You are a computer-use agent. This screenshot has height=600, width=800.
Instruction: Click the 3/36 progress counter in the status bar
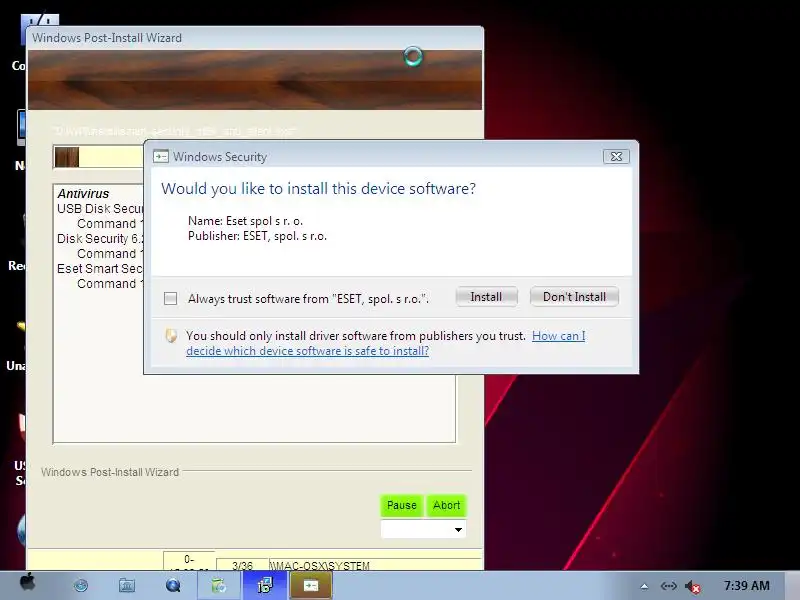tap(242, 565)
